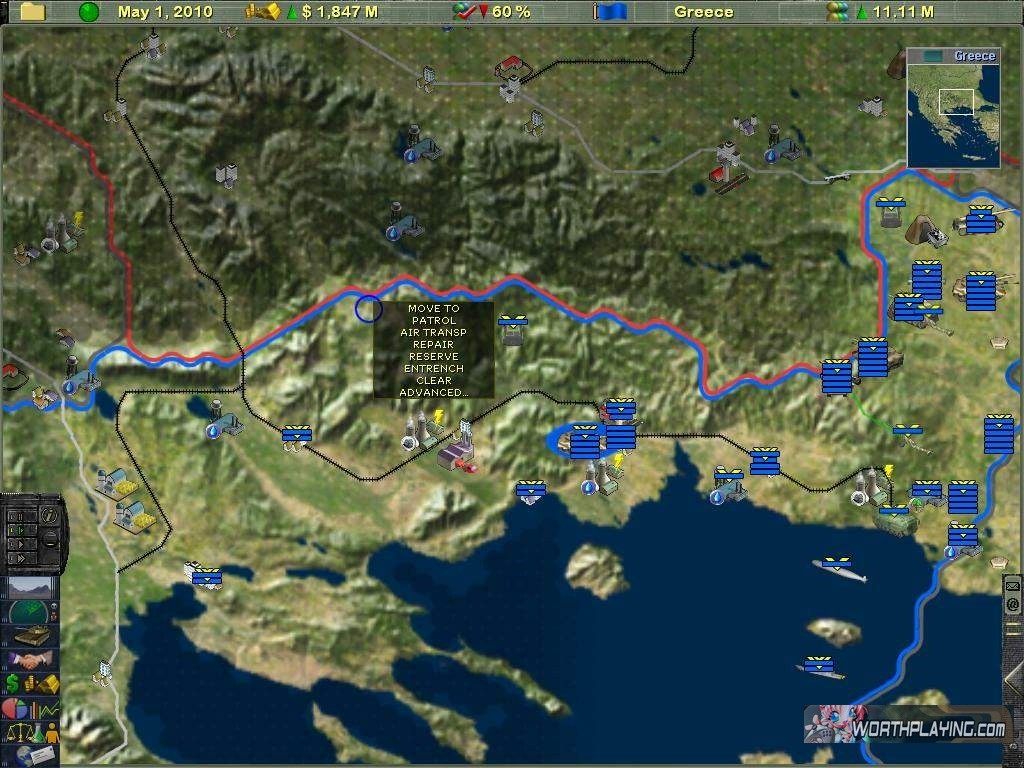
Task: Open the landscape terrain view panel
Action: pos(32,588)
